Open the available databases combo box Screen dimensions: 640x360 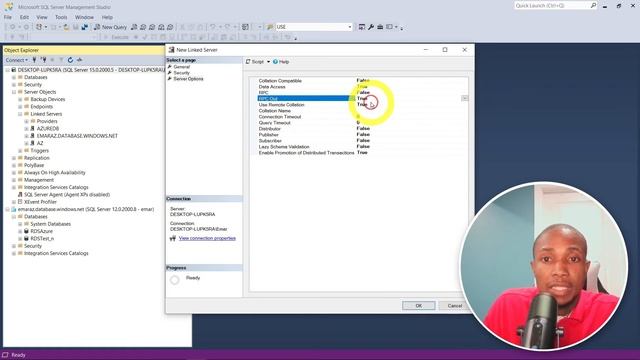coord(314,27)
